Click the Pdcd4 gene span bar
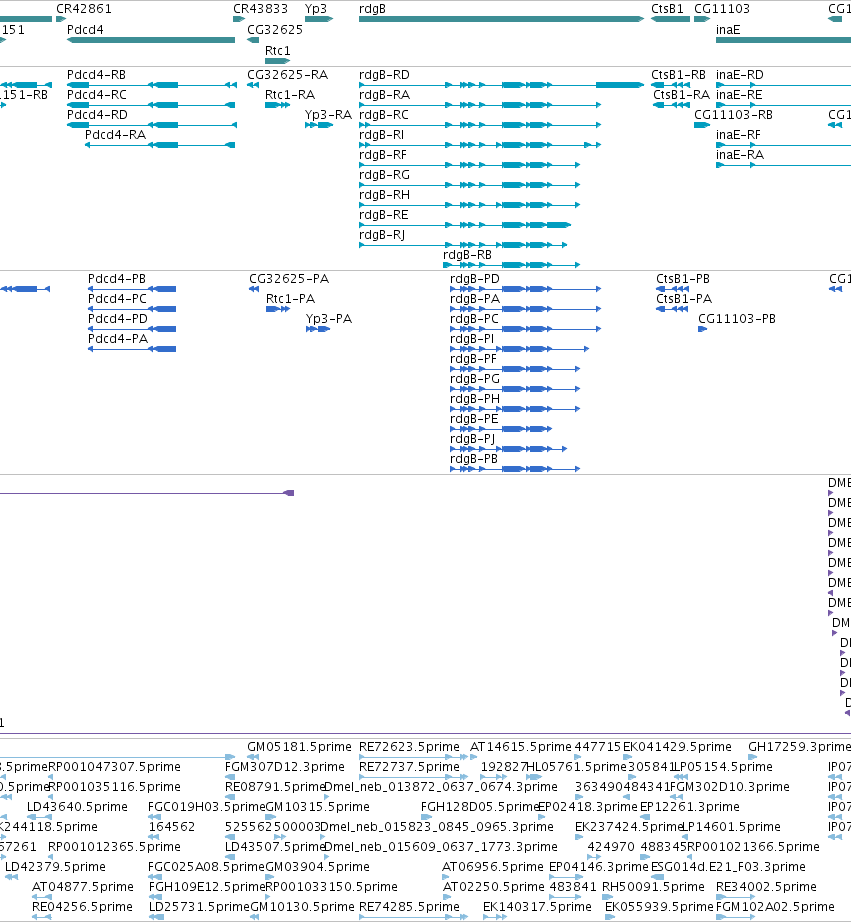Screen dimensions: 851x922 pos(151,40)
